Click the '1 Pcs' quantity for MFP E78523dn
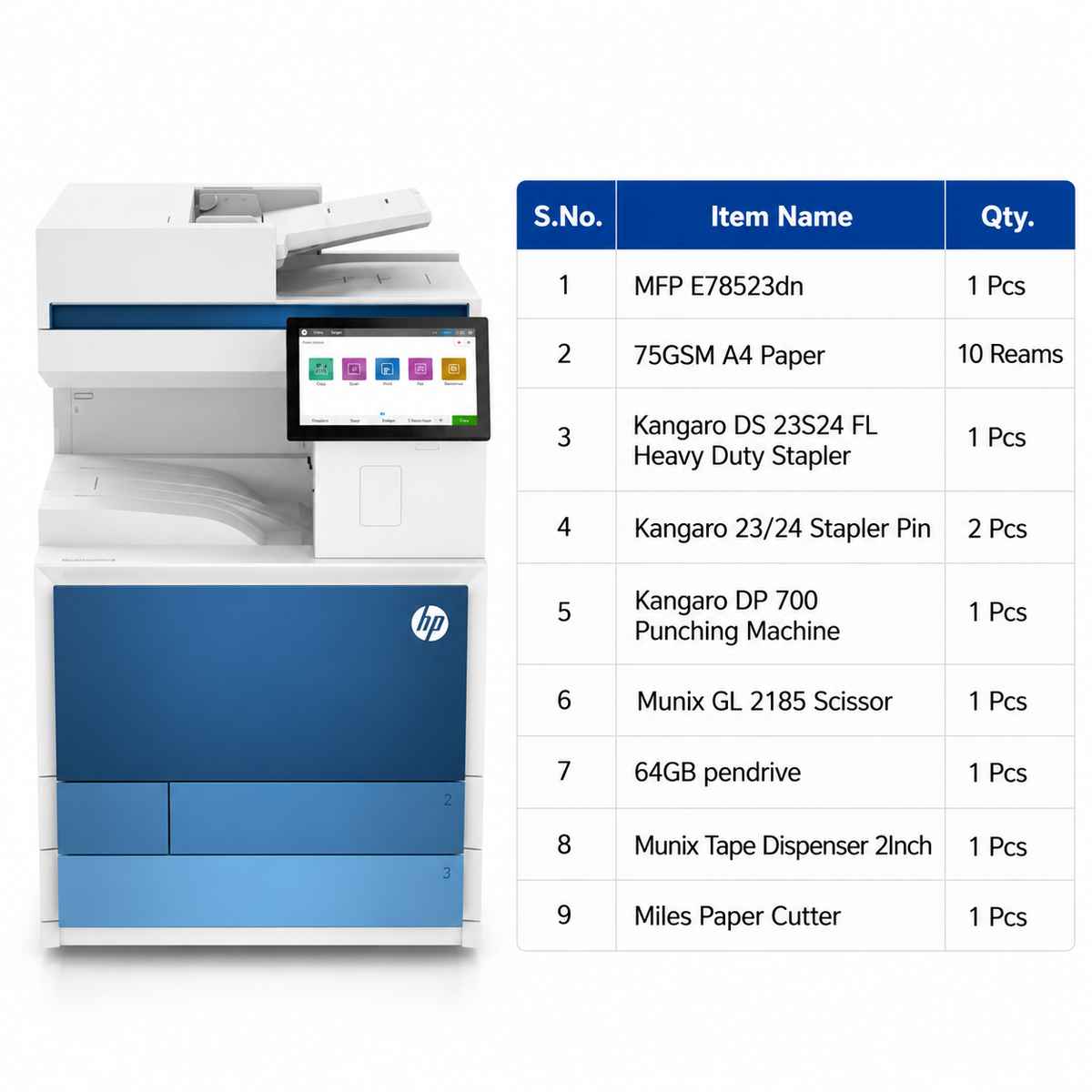1092x1092 pixels. [1010, 285]
